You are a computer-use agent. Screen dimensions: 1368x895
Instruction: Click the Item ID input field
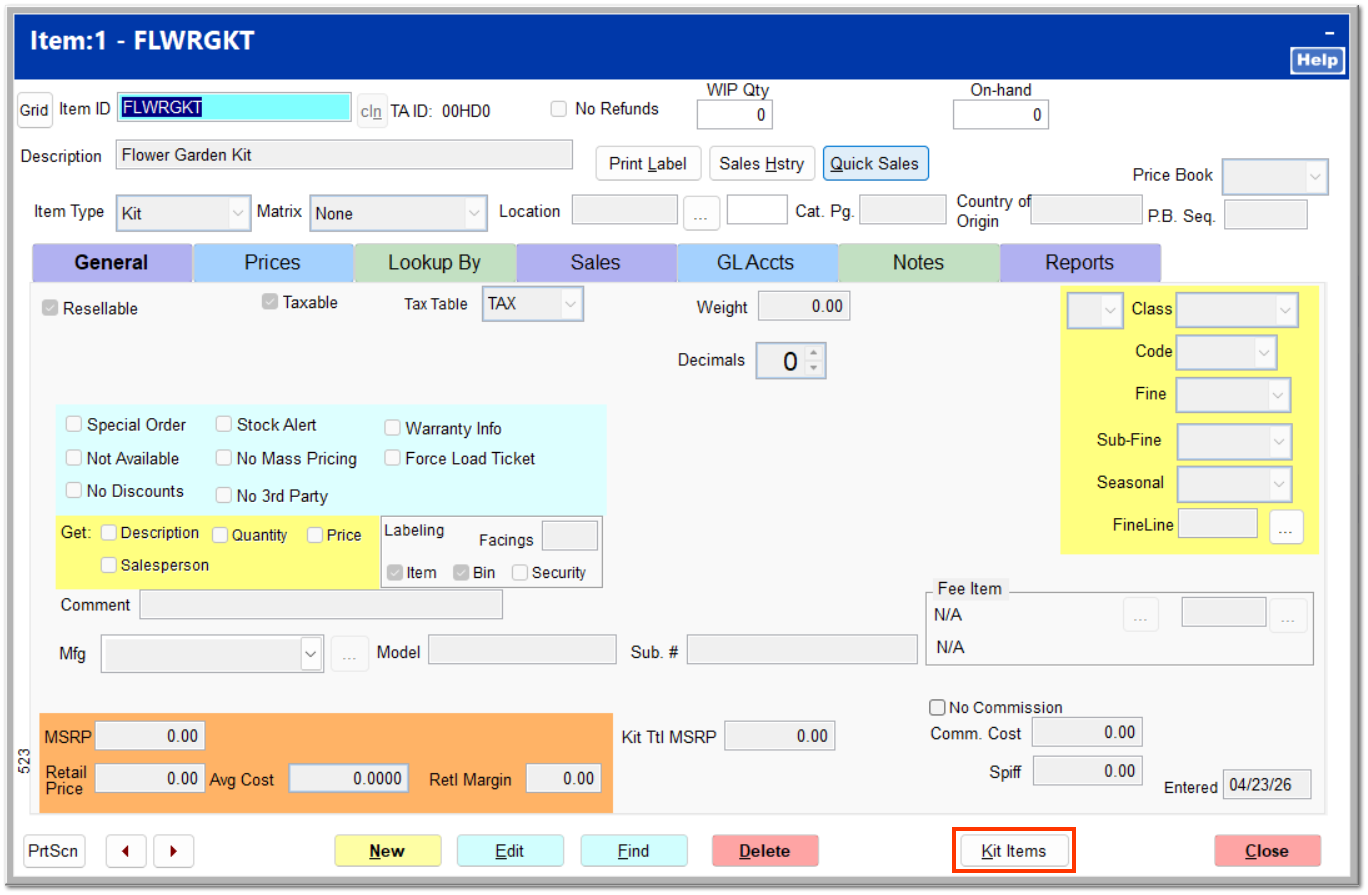[234, 108]
